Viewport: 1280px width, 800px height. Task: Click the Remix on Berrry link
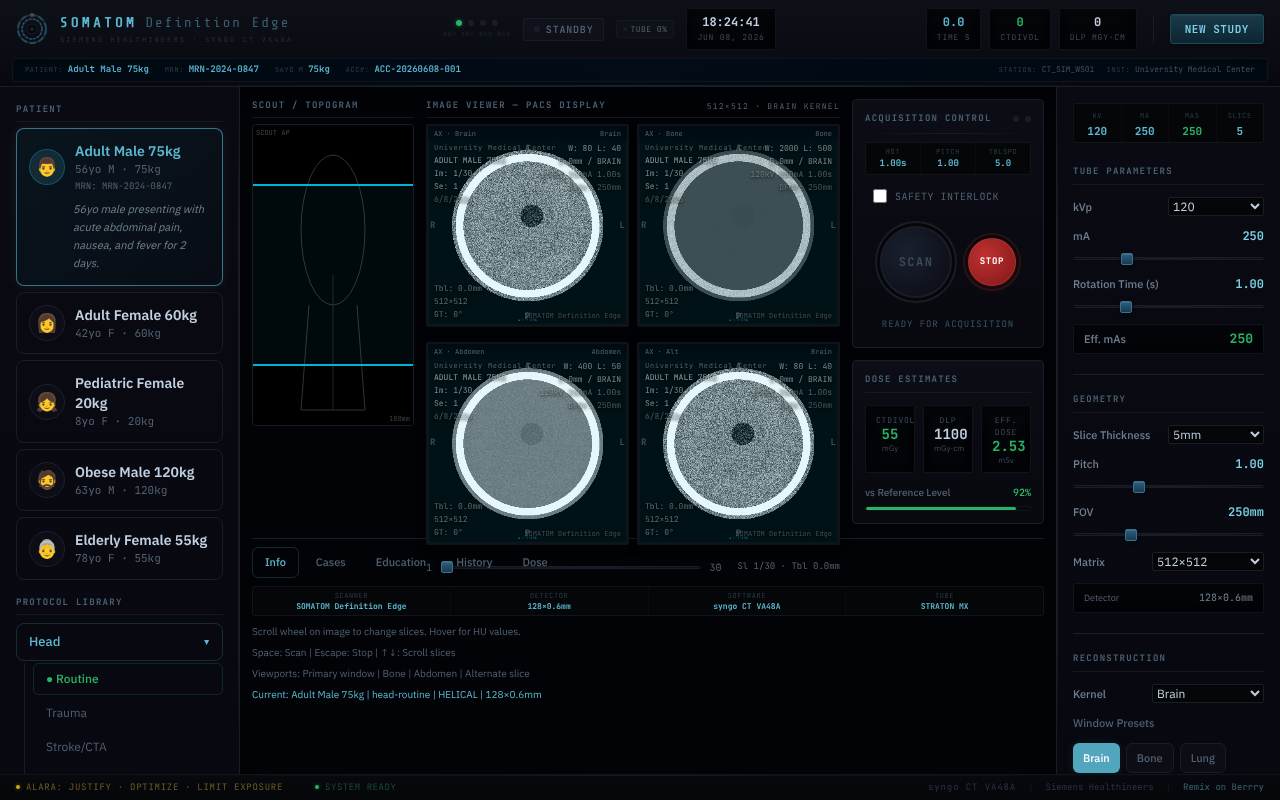tap(1223, 787)
